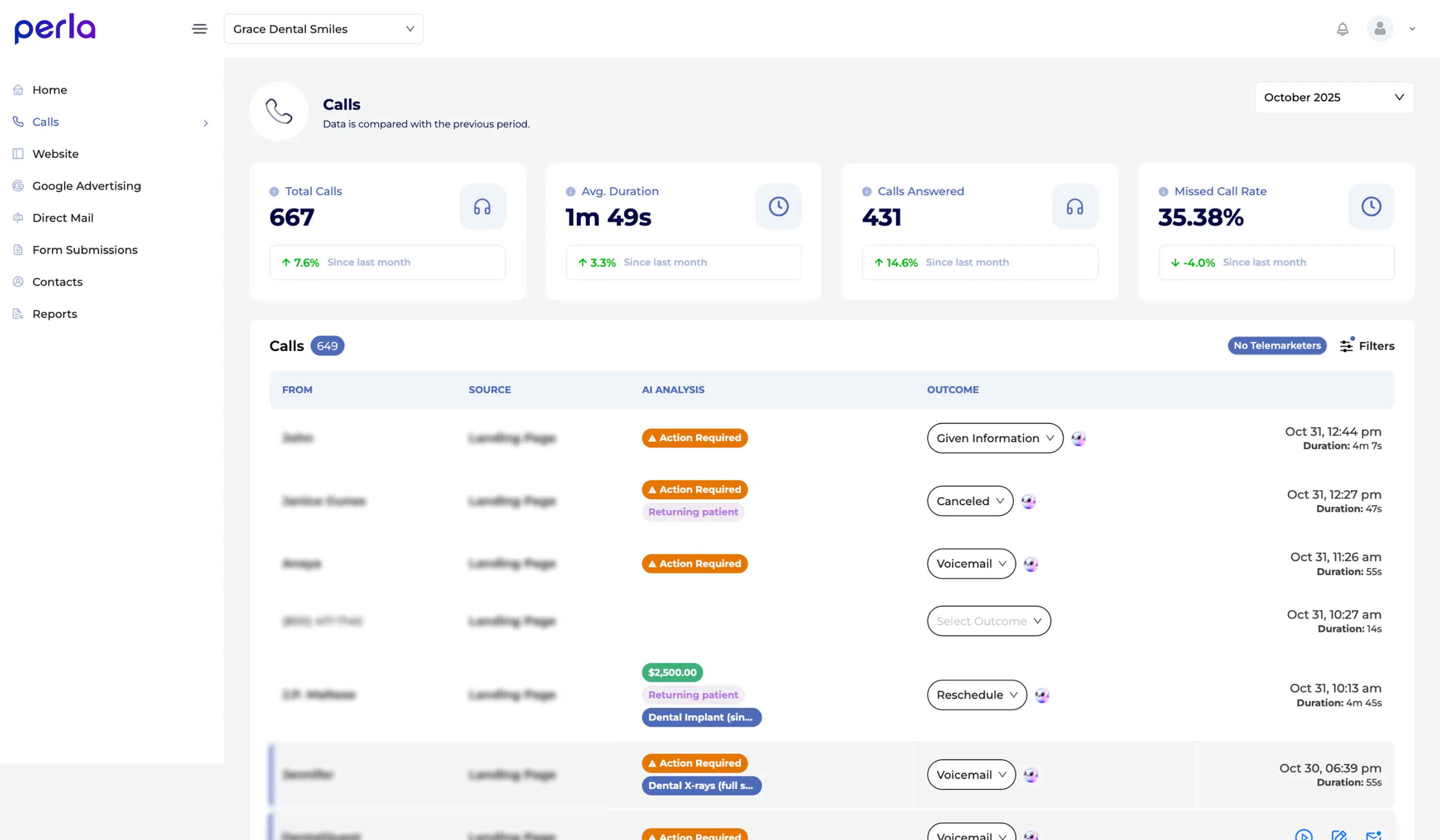Click the Missed Call Rate info icon

(x=1163, y=191)
